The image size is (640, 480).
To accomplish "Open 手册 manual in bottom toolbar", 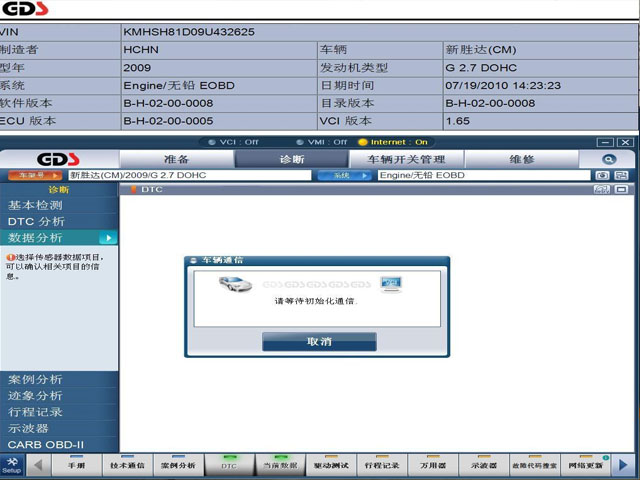I will [x=76, y=465].
